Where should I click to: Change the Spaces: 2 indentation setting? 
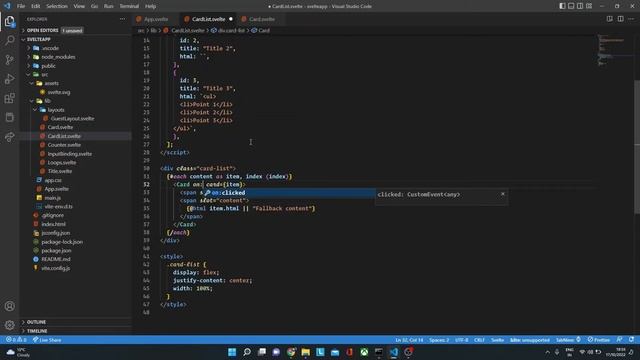pyautogui.click(x=439, y=340)
